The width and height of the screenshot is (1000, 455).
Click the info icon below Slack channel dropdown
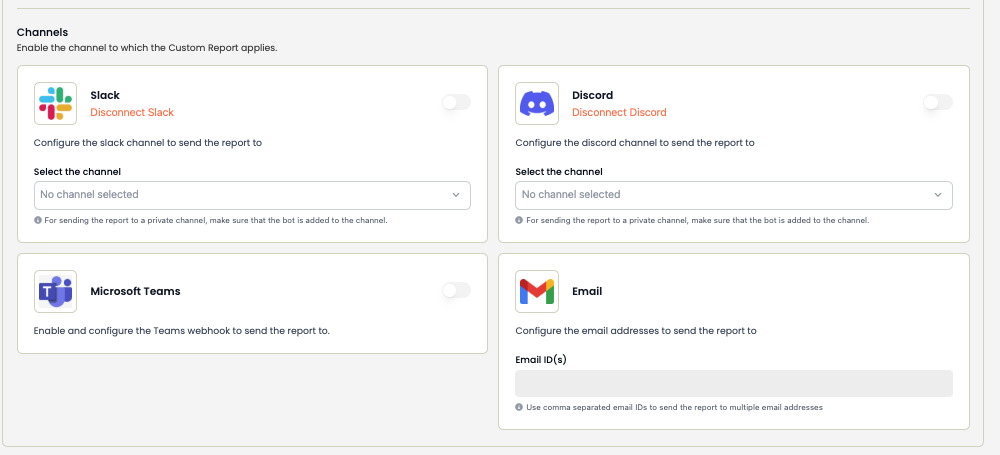38,220
